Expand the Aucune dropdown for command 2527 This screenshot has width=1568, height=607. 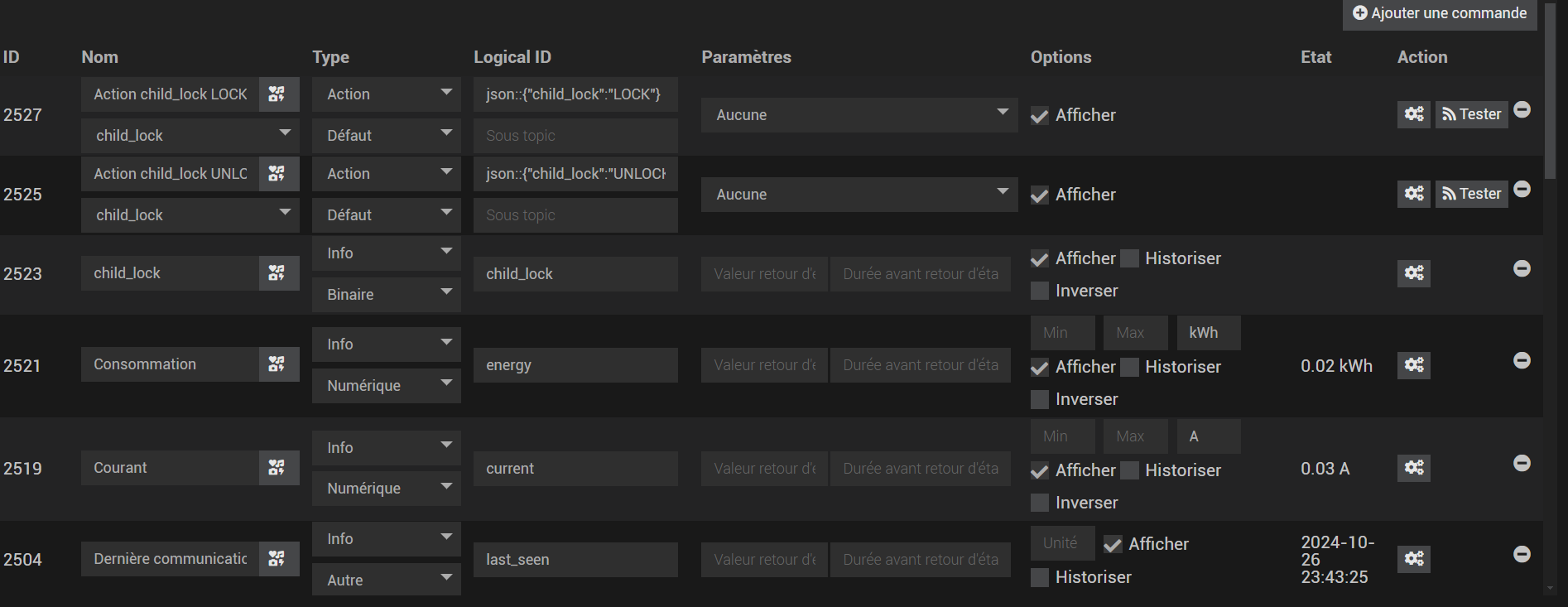(x=859, y=115)
